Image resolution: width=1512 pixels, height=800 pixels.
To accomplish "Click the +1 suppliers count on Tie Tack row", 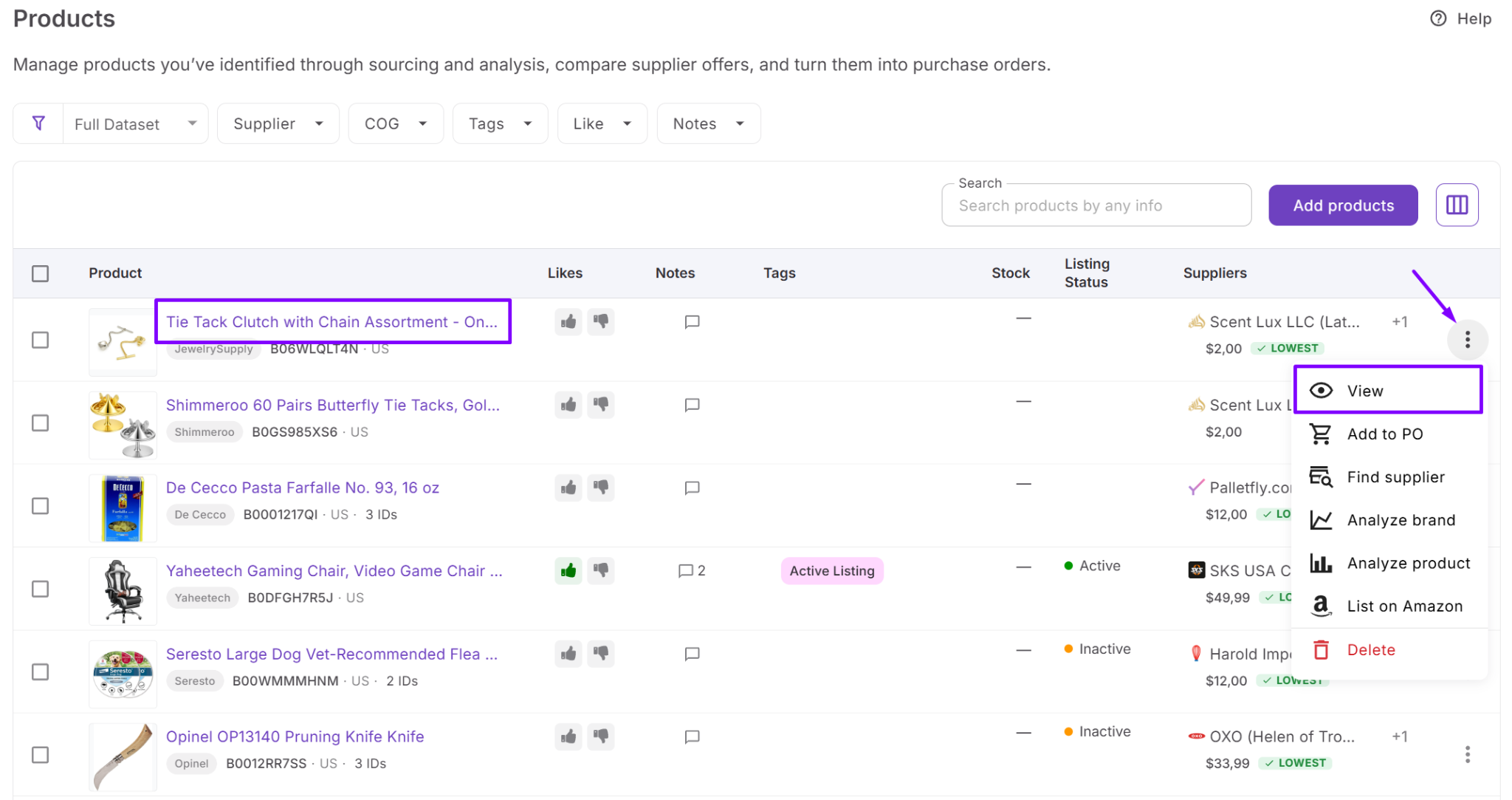I will click(1400, 321).
